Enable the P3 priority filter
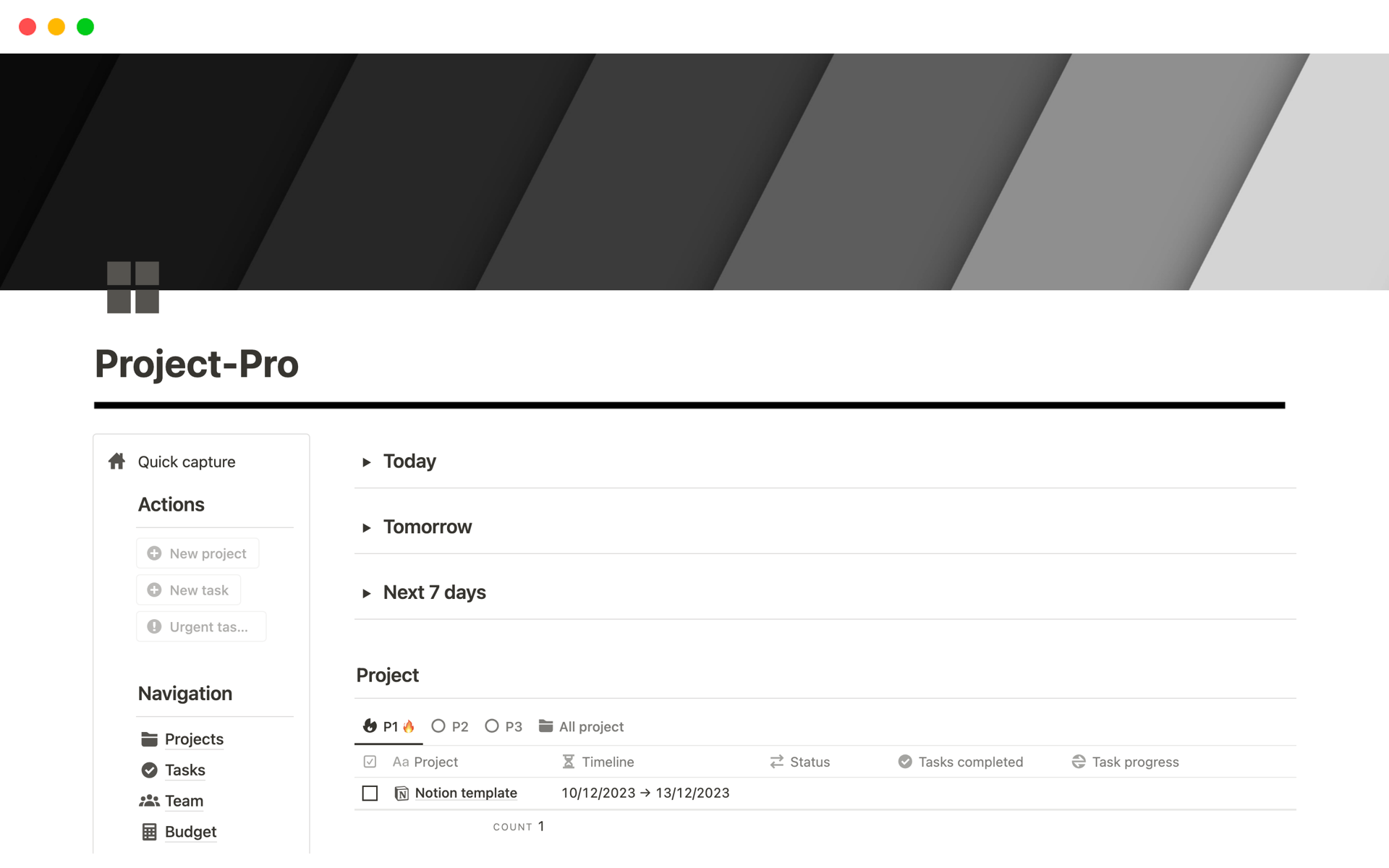Screen dimensions: 1389x868 tap(503, 725)
